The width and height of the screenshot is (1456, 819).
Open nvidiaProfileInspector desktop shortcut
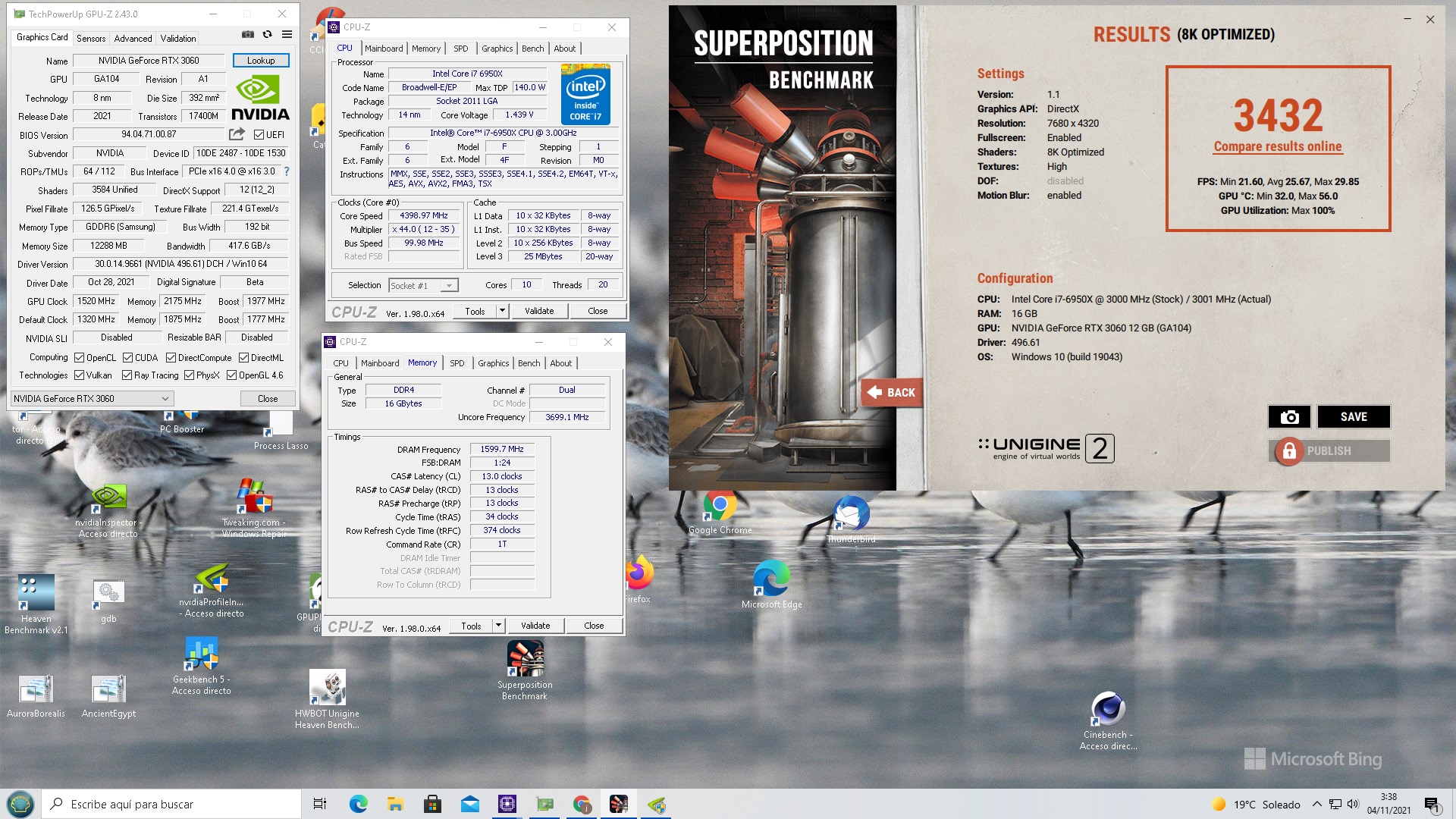tap(212, 591)
